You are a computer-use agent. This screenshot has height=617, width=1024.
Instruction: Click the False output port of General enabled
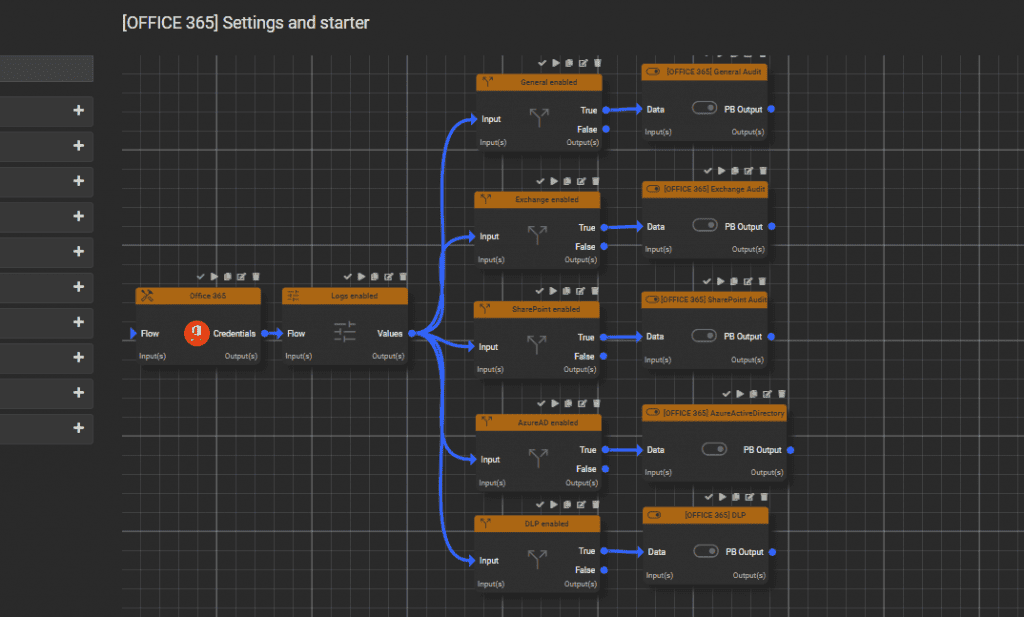[606, 129]
